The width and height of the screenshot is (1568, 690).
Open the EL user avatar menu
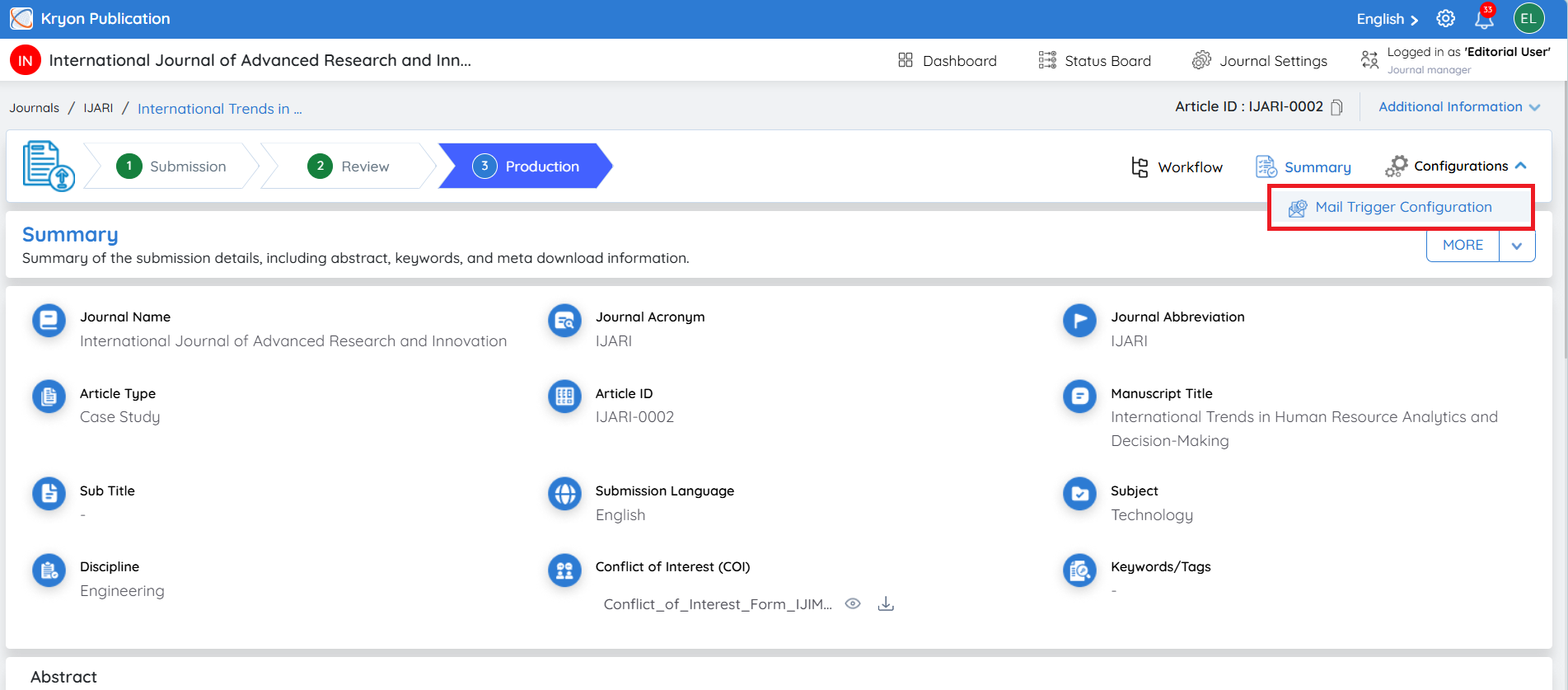[x=1528, y=18]
